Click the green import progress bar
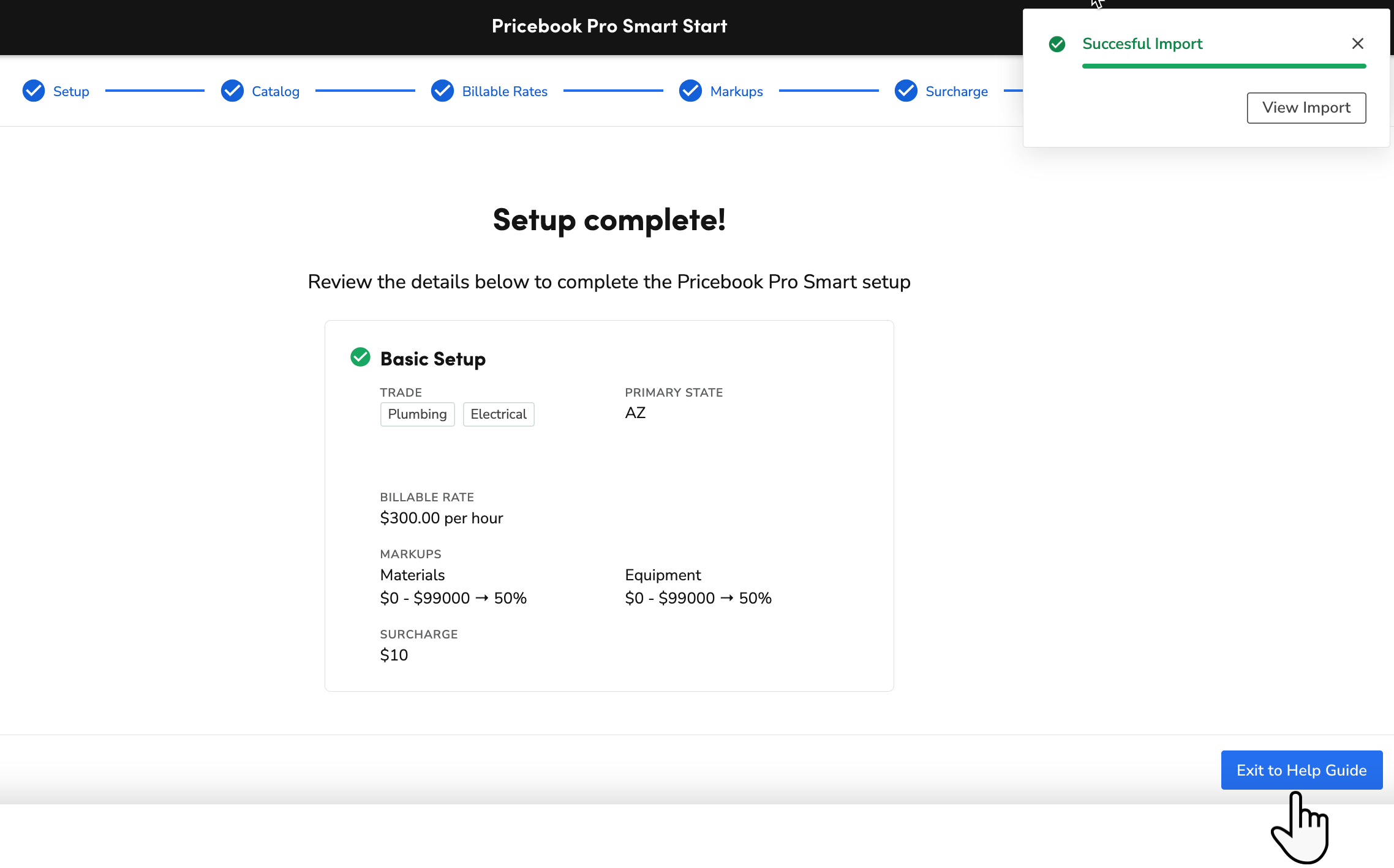 (1224, 66)
